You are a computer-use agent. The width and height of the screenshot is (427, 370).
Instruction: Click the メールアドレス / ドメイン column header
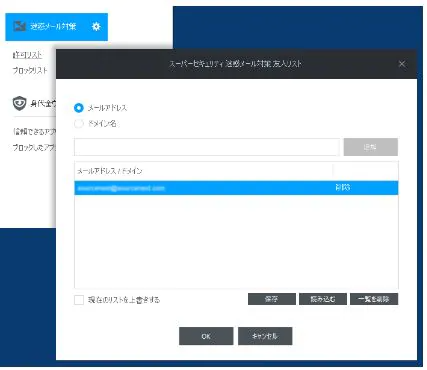click(x=203, y=171)
